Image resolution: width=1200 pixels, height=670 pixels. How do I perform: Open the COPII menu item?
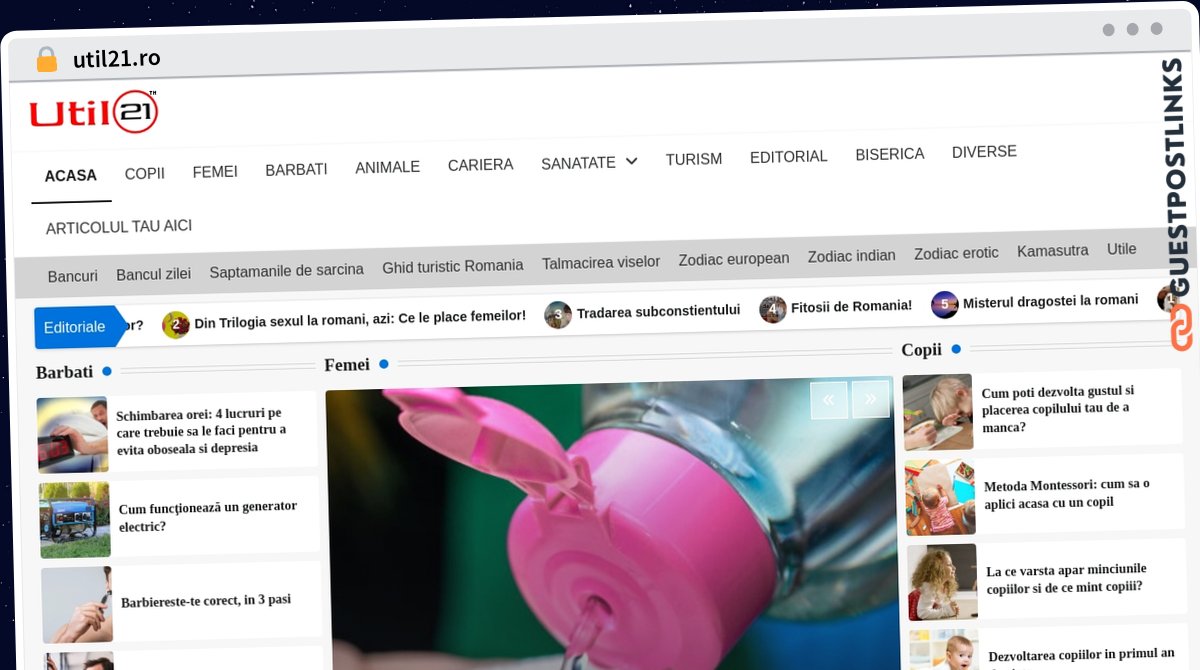pyautogui.click(x=145, y=173)
